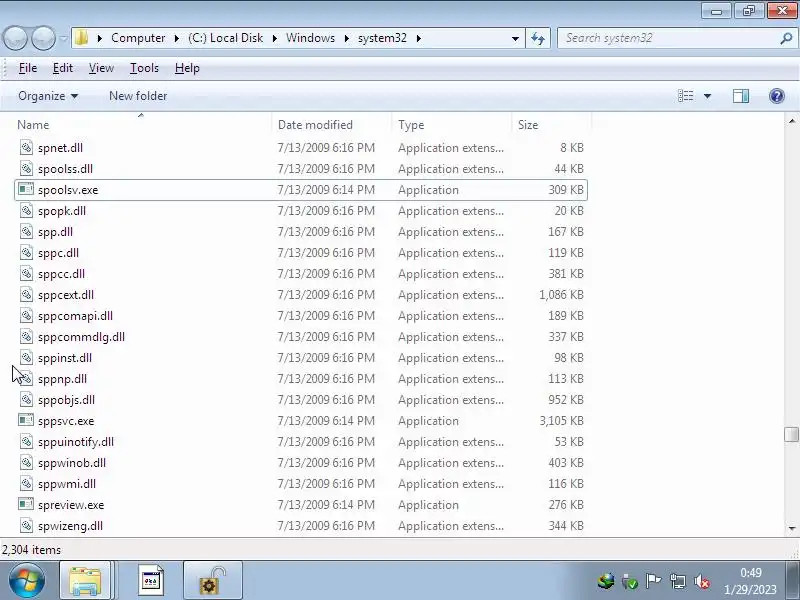Viewport: 800px width, 600px height.
Task: Click the Action Center flag tray icon
Action: tap(653, 581)
